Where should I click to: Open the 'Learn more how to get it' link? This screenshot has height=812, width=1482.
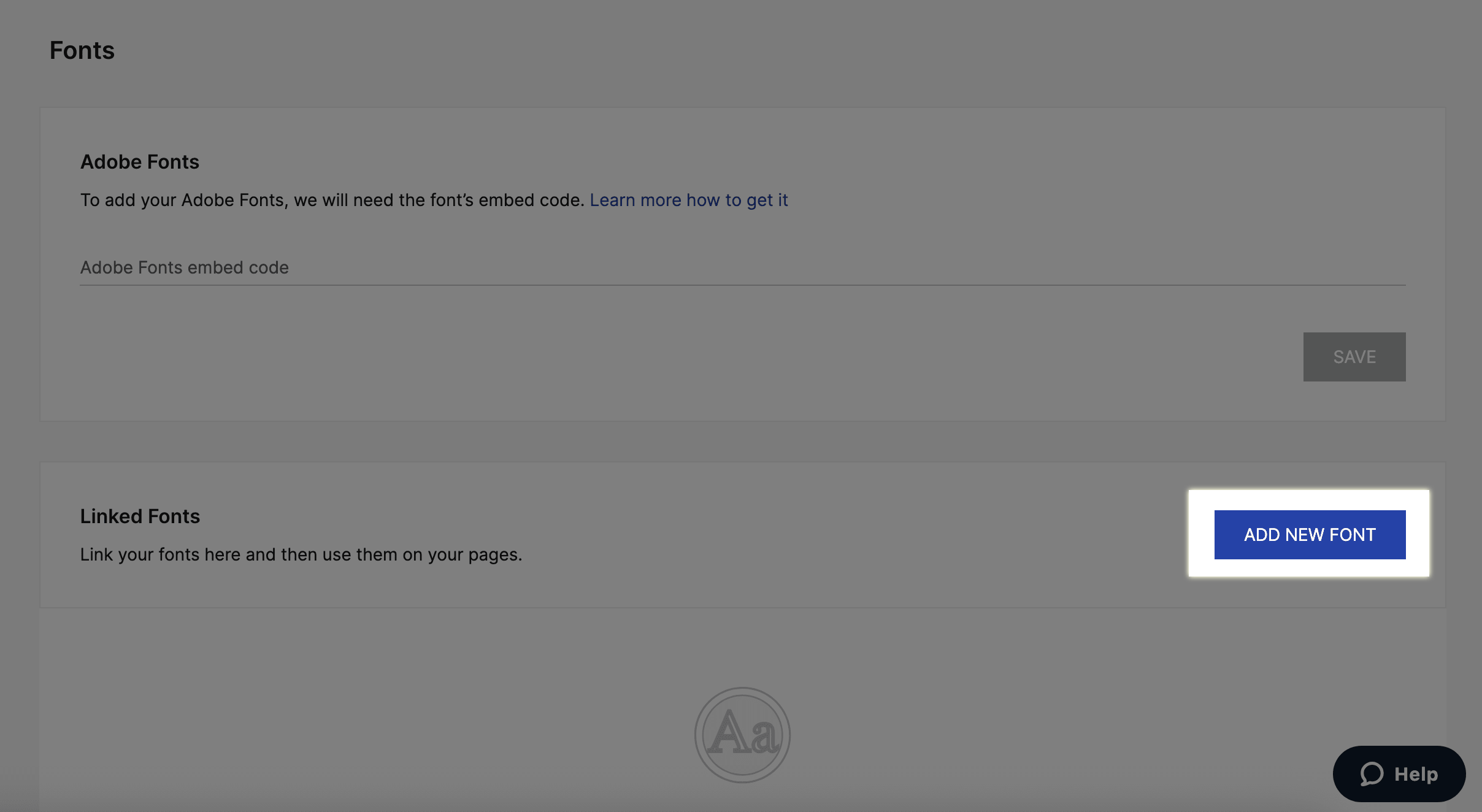click(x=688, y=200)
